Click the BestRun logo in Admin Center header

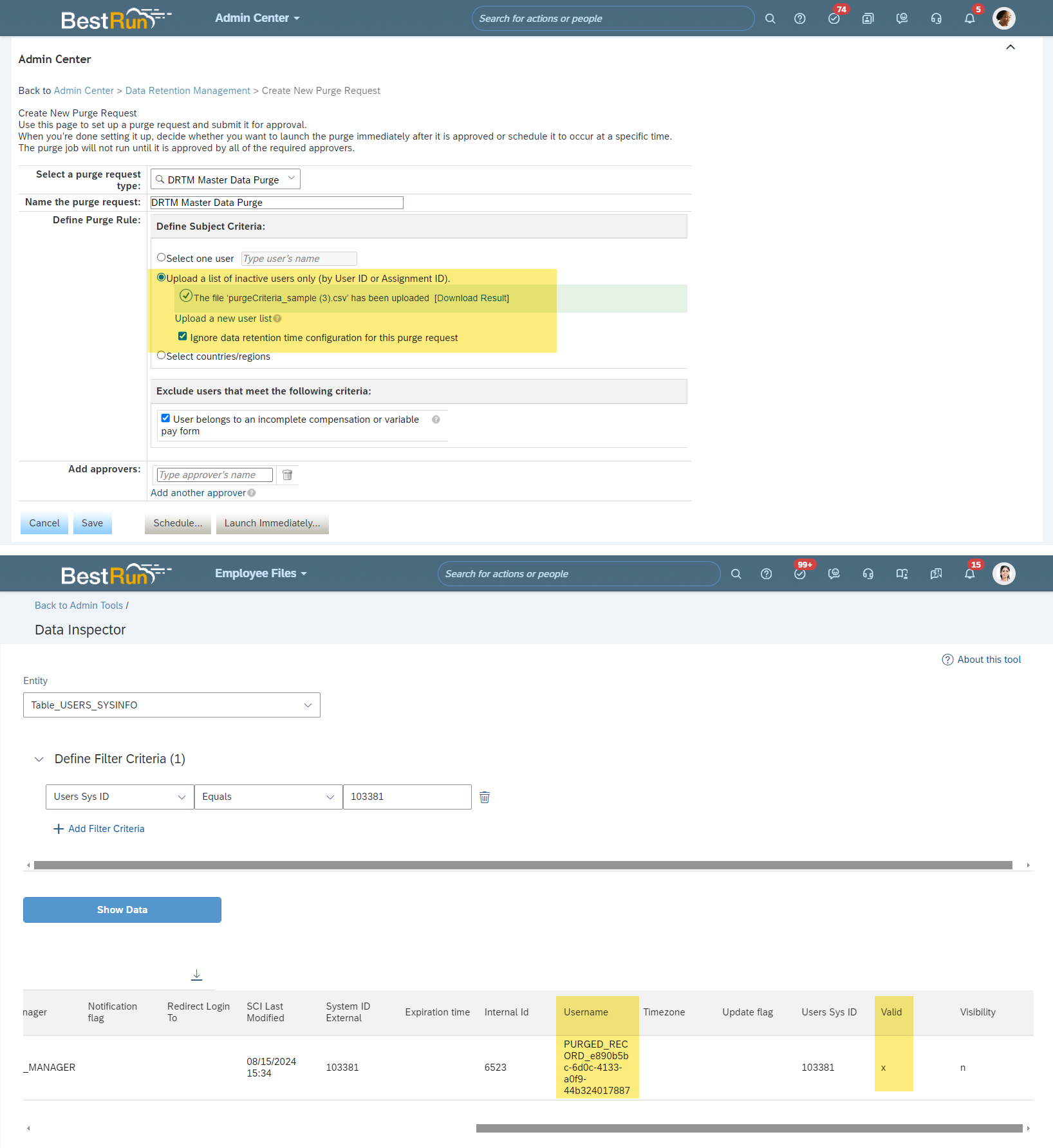click(116, 19)
